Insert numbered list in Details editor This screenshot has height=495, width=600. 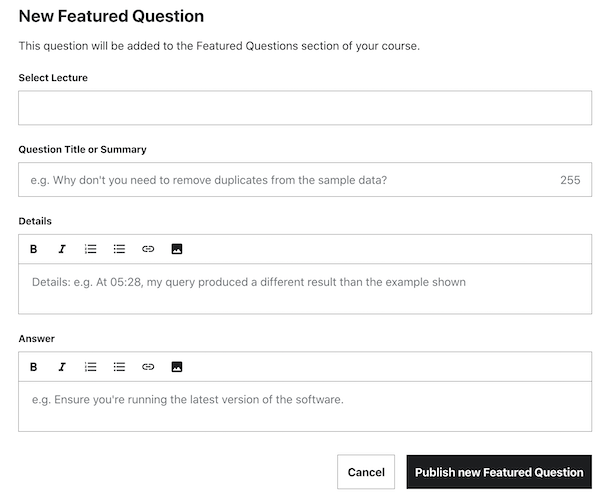pyautogui.click(x=90, y=249)
